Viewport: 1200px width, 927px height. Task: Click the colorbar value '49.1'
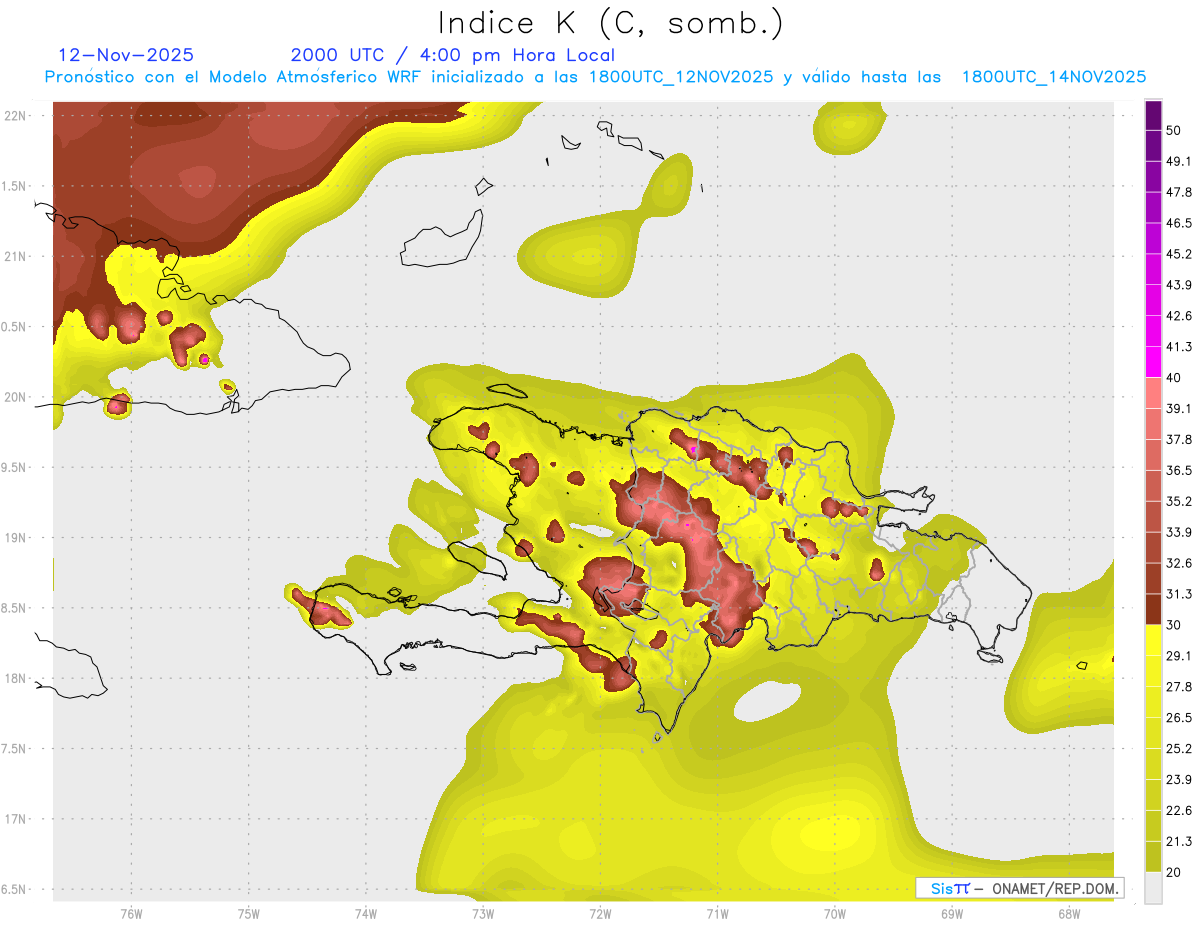(1178, 161)
